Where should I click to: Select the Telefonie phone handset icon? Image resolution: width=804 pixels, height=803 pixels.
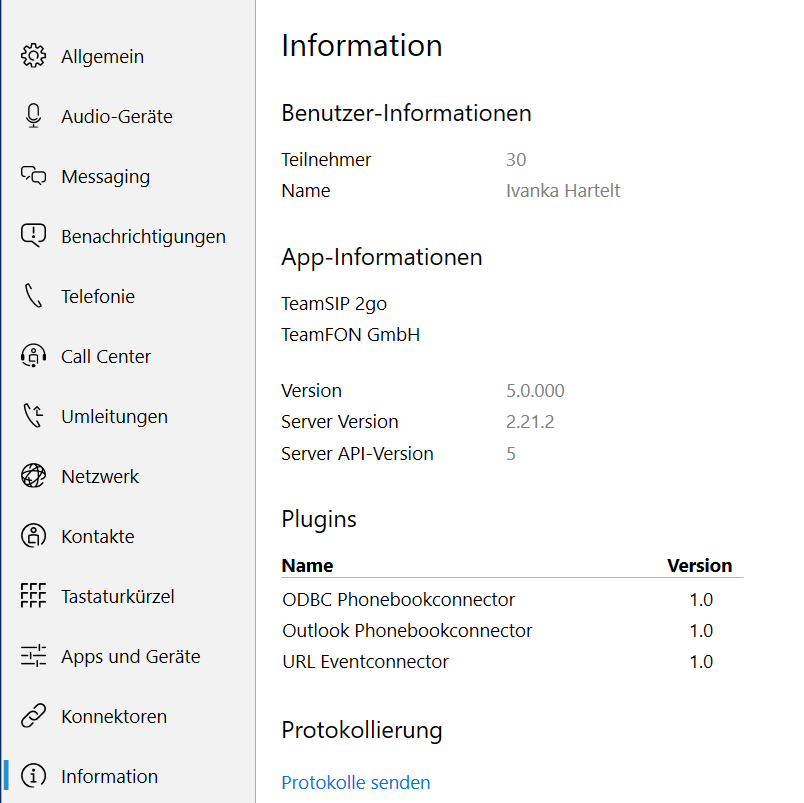coord(33,296)
